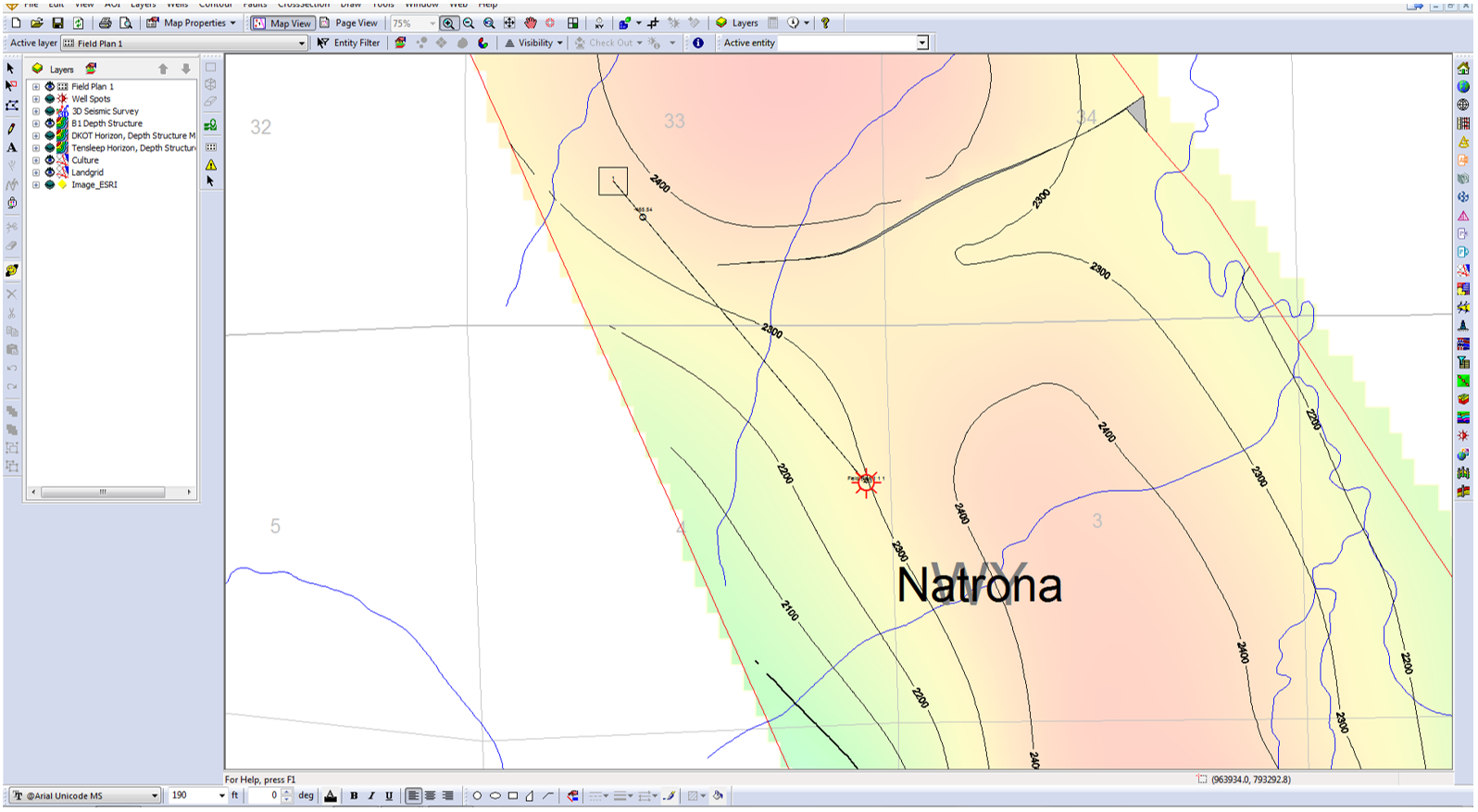Select the rectangle shape tool
Viewport: 1478px width, 812px height.
point(512,795)
